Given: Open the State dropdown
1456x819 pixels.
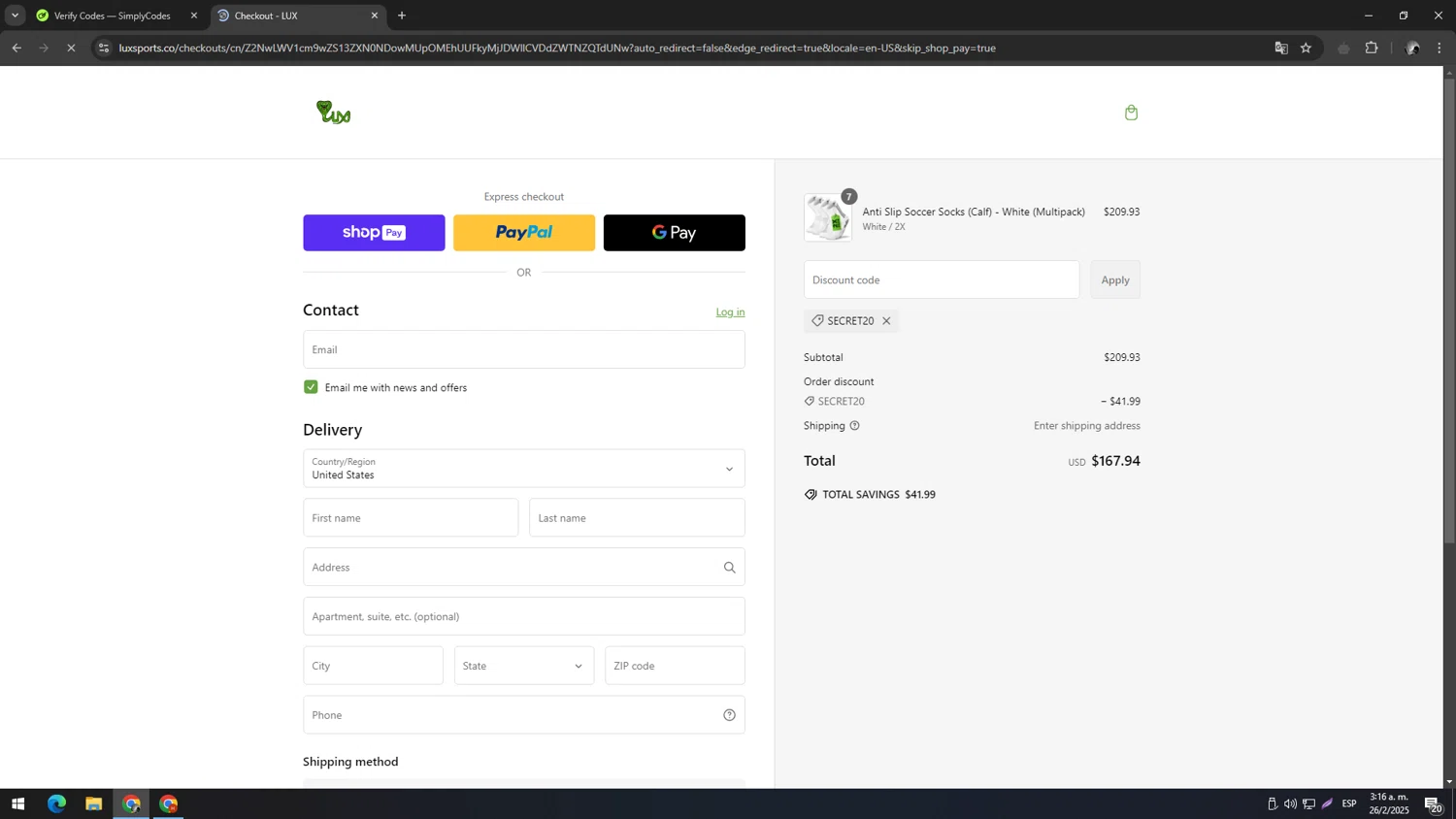Looking at the screenshot, I should coord(523,666).
